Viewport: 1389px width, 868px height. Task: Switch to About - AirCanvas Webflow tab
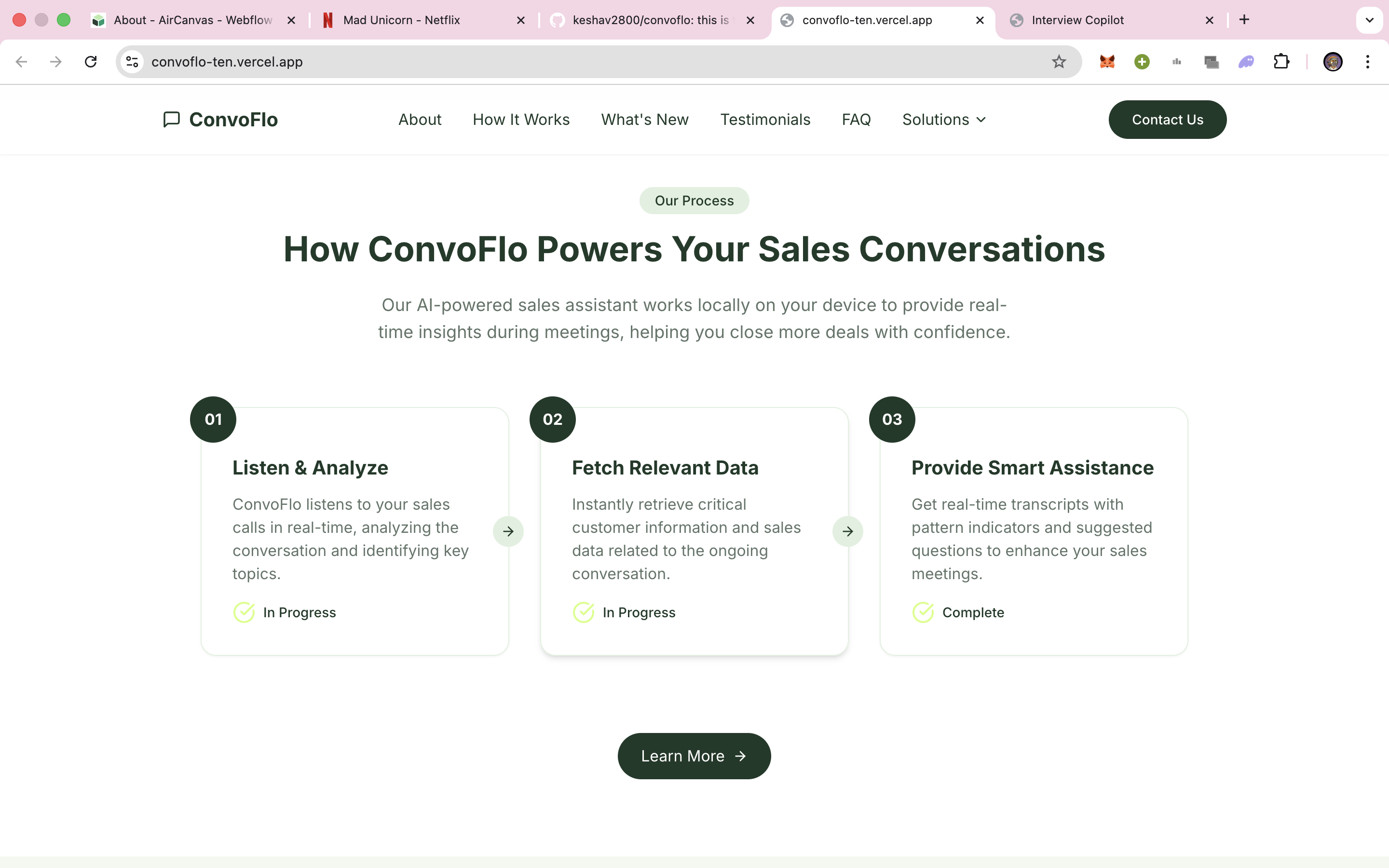(192, 20)
